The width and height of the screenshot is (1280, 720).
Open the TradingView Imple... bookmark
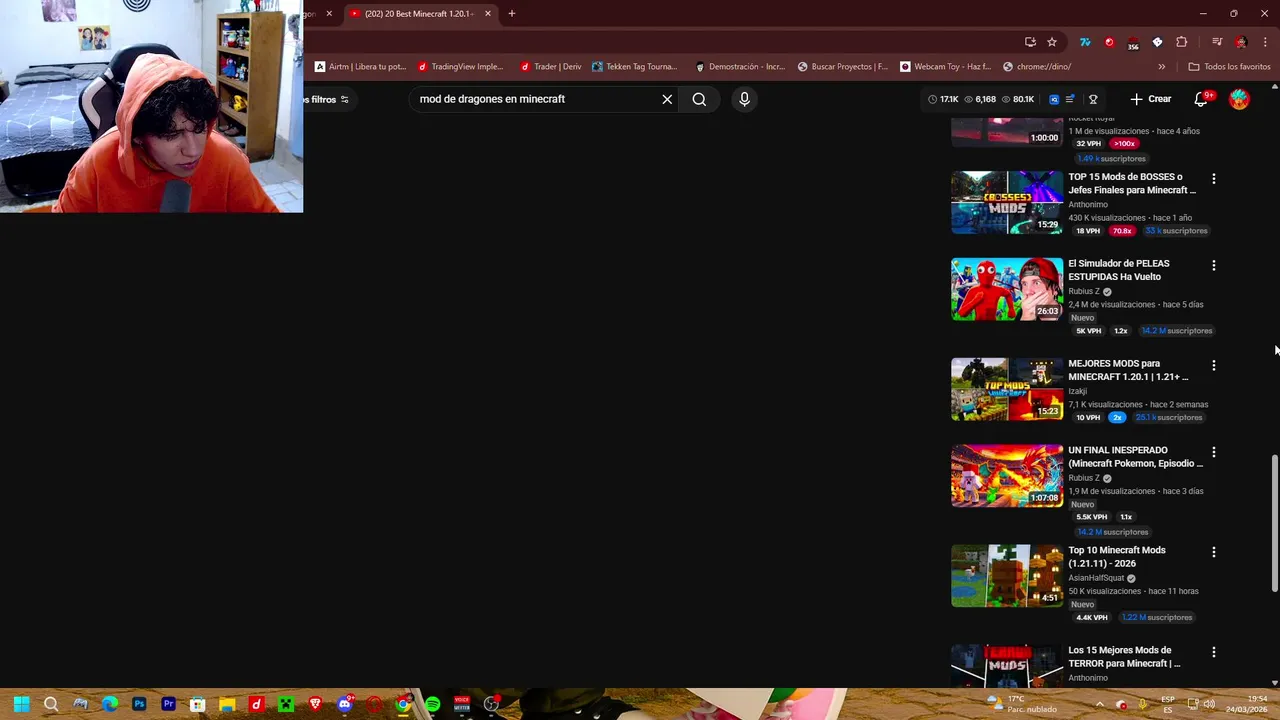pos(460,67)
